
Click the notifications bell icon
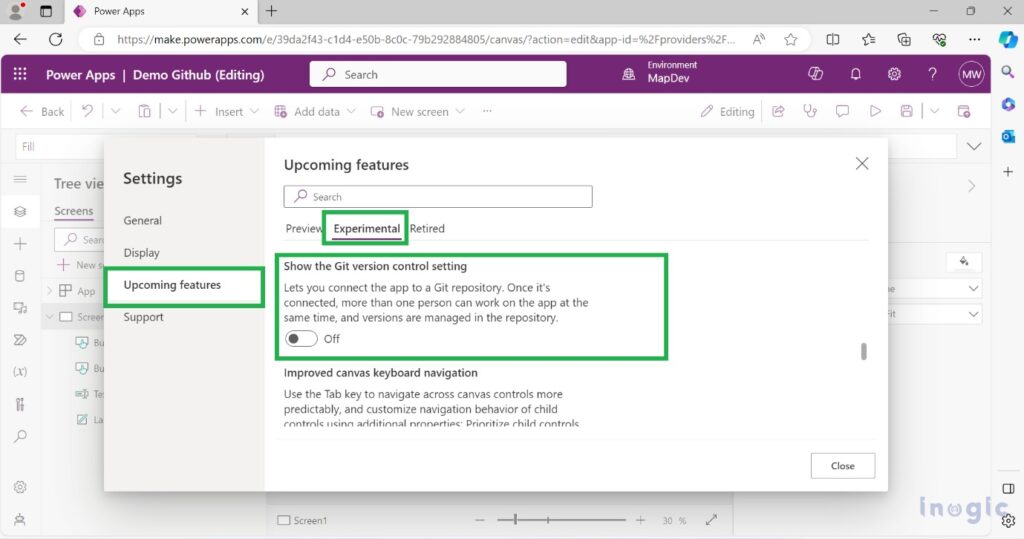coord(855,74)
